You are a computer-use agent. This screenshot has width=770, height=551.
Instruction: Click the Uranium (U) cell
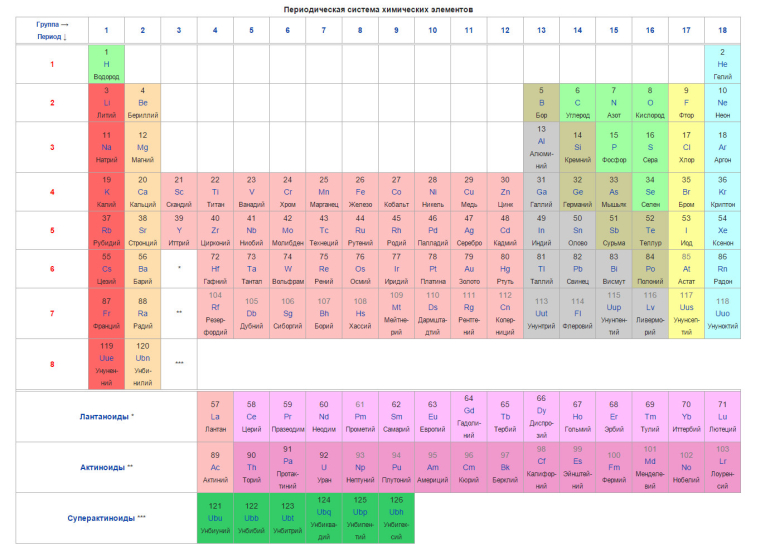click(x=324, y=468)
